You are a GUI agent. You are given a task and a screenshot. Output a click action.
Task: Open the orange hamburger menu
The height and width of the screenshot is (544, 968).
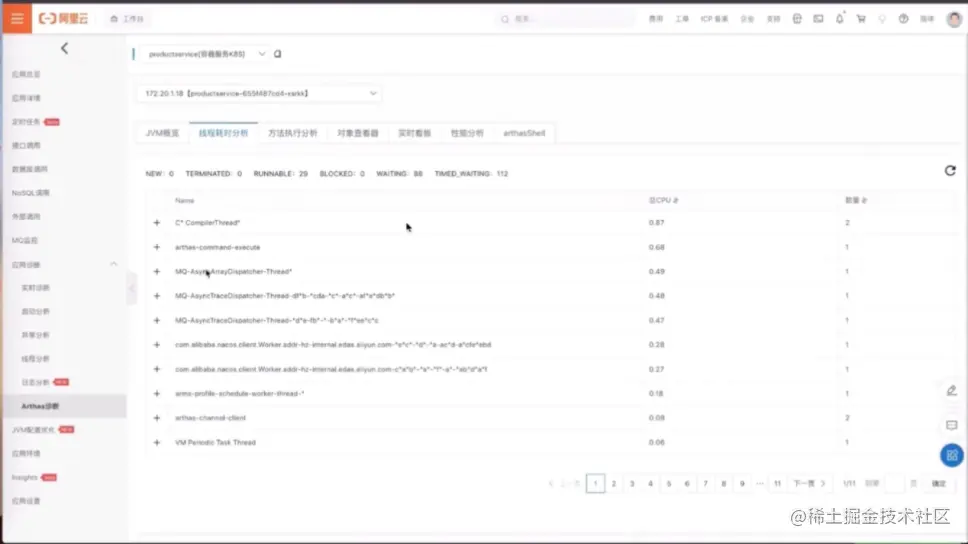17,19
